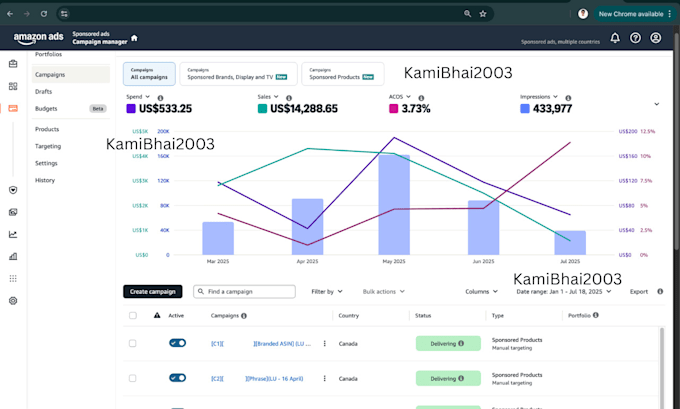Open Products in the side menu
Image resolution: width=680 pixels, height=409 pixels.
point(47,129)
